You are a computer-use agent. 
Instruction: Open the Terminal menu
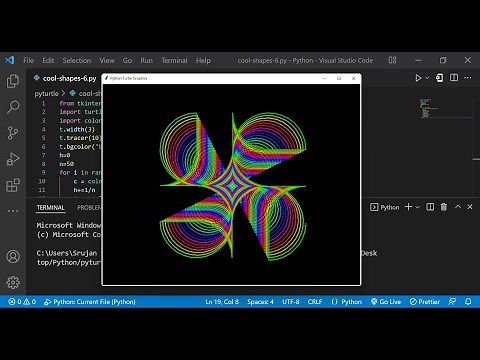[x=174, y=60]
